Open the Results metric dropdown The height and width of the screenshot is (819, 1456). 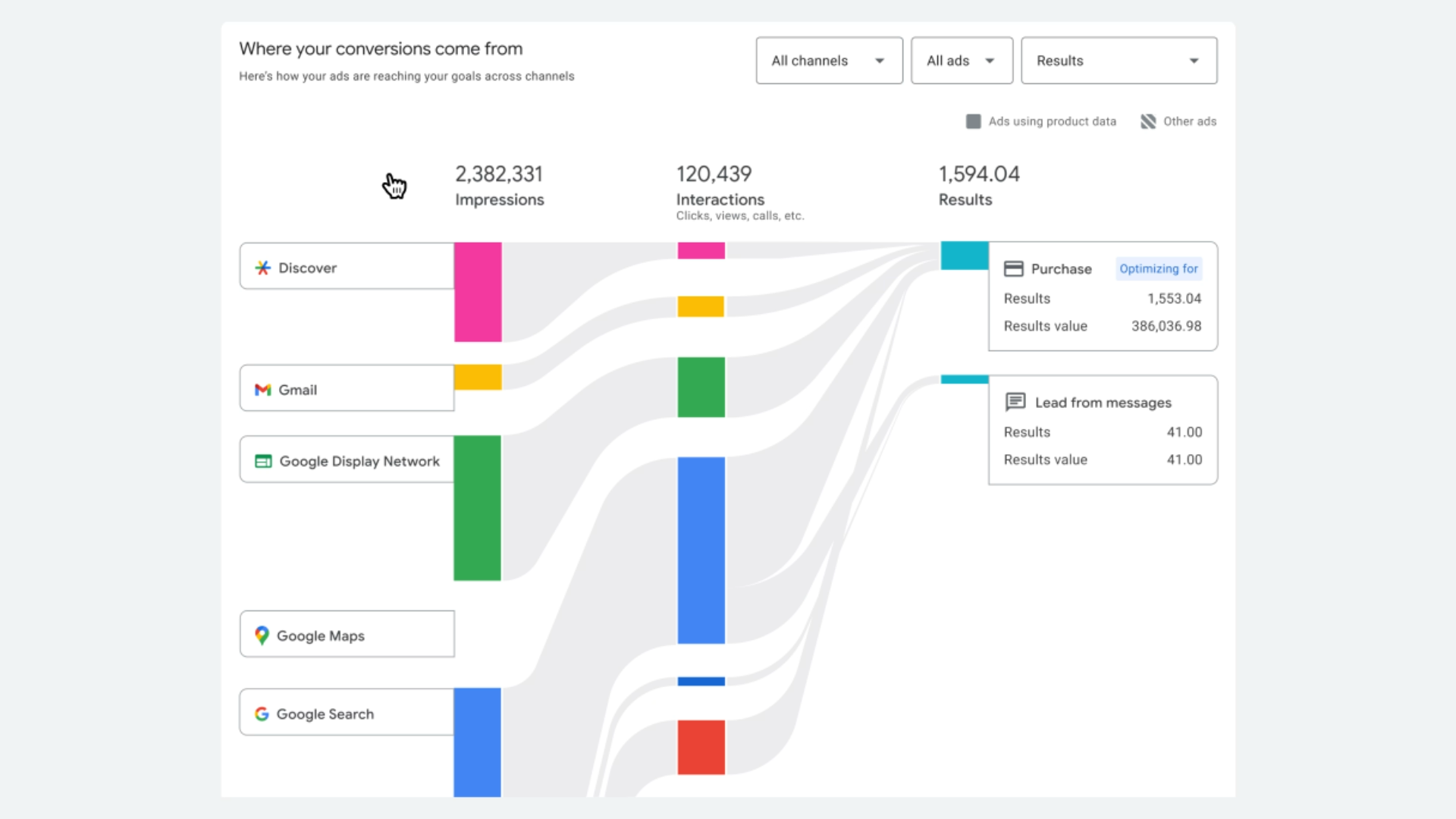coord(1119,61)
